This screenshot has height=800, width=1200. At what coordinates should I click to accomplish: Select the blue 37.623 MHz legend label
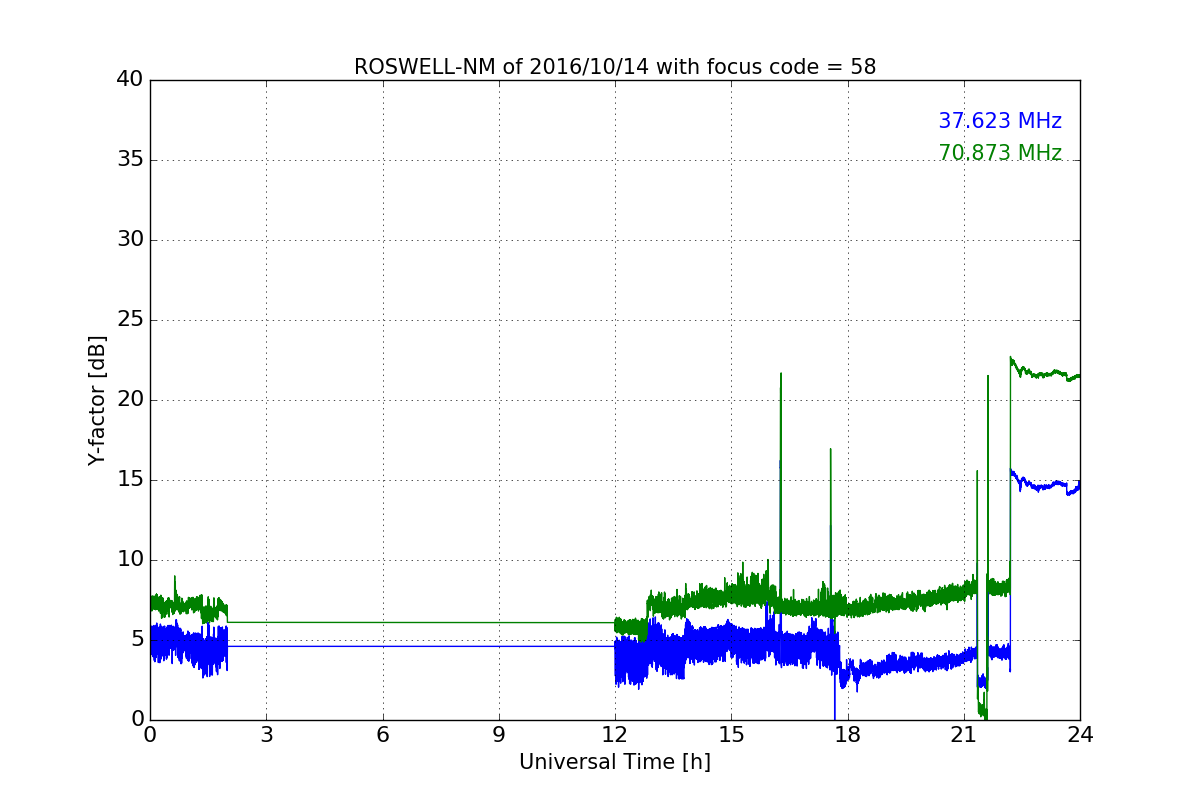1000,121
